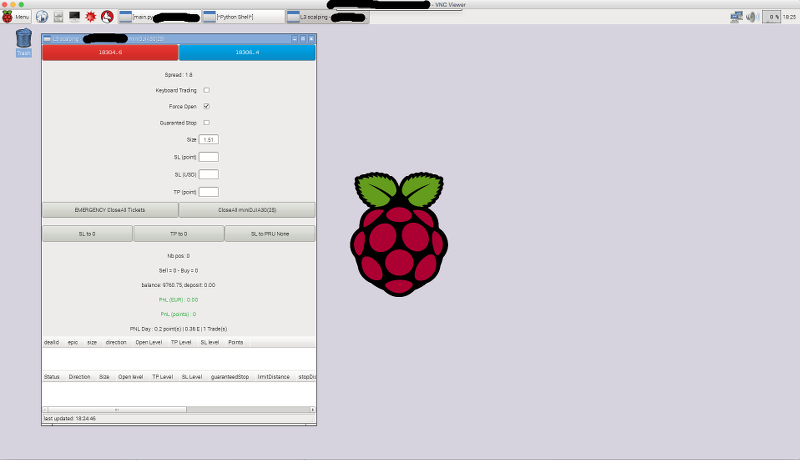Open the Trash desktop icon
The width and height of the screenshot is (800, 460).
point(24,40)
